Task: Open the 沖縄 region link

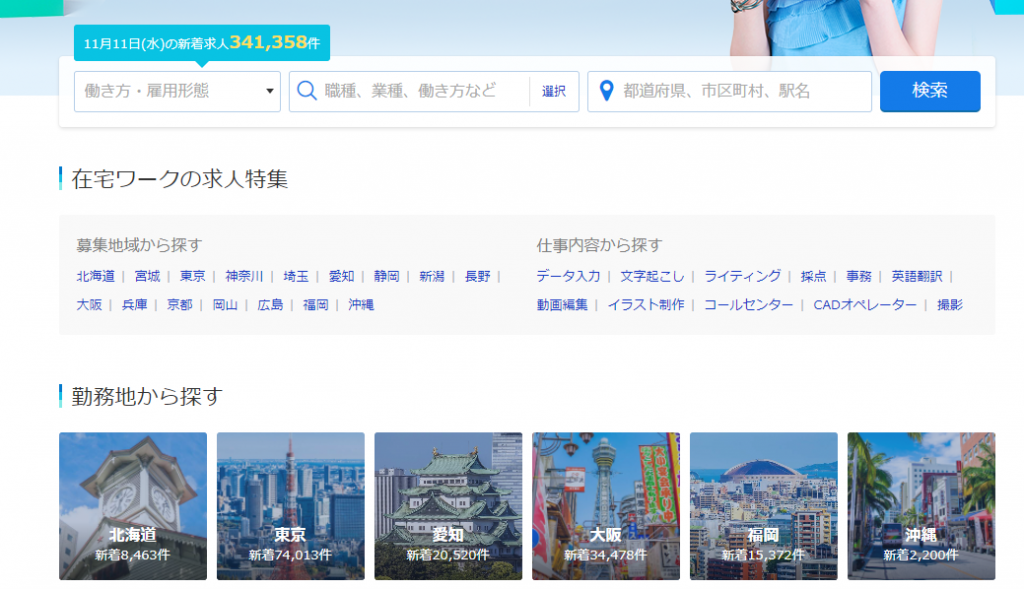Action: pyautogui.click(x=361, y=304)
